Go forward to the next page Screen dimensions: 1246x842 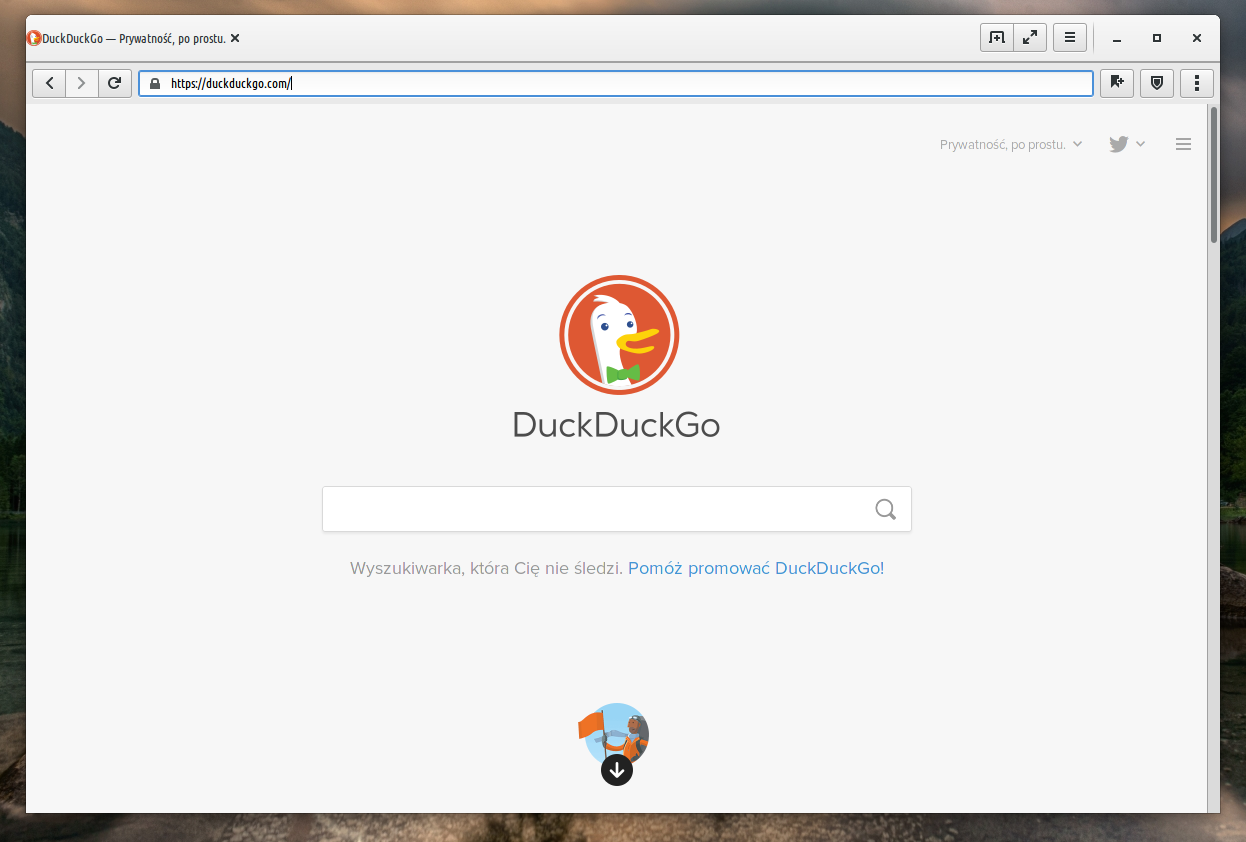82,83
